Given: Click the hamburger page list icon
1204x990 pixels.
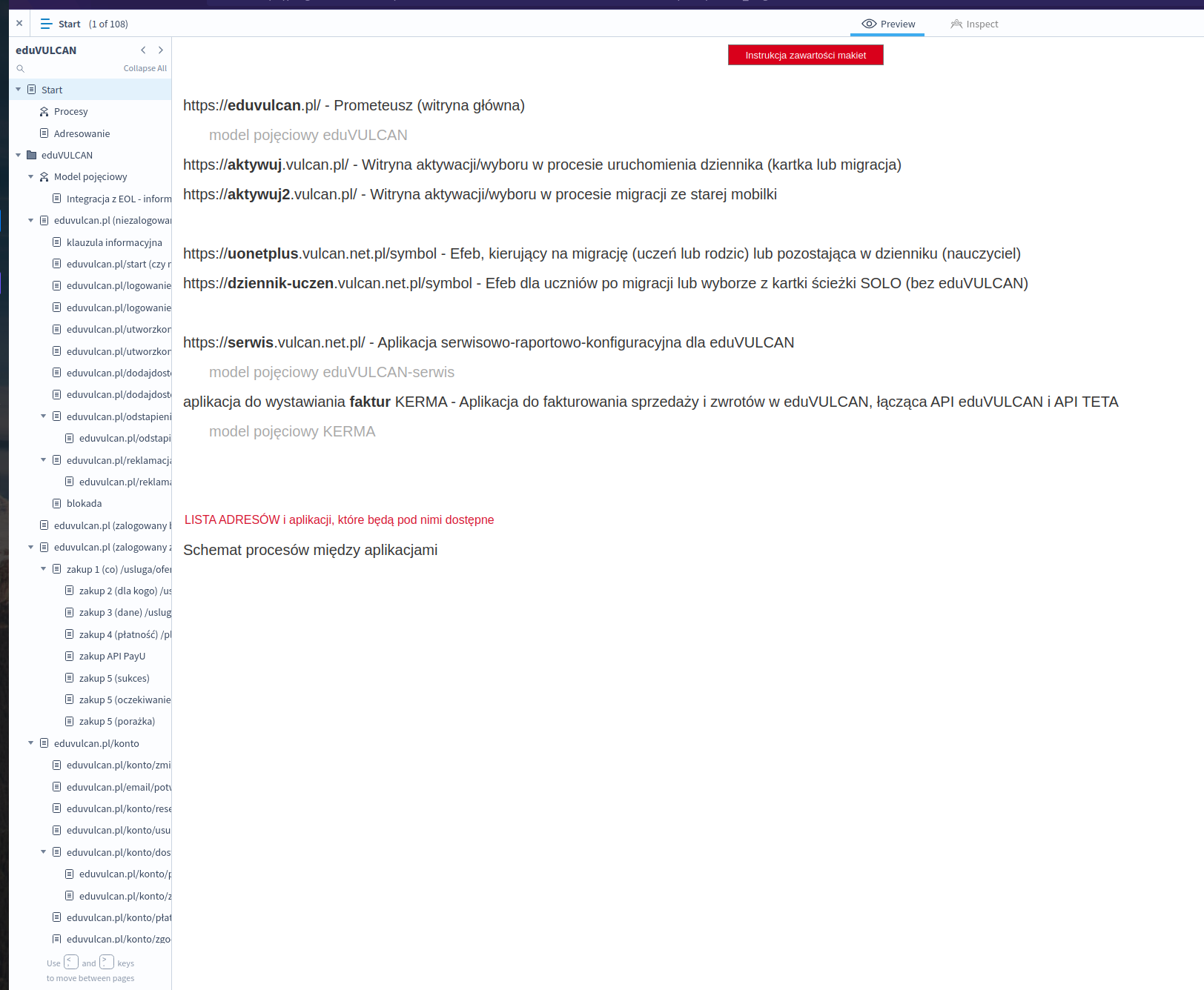Looking at the screenshot, I should pos(46,24).
